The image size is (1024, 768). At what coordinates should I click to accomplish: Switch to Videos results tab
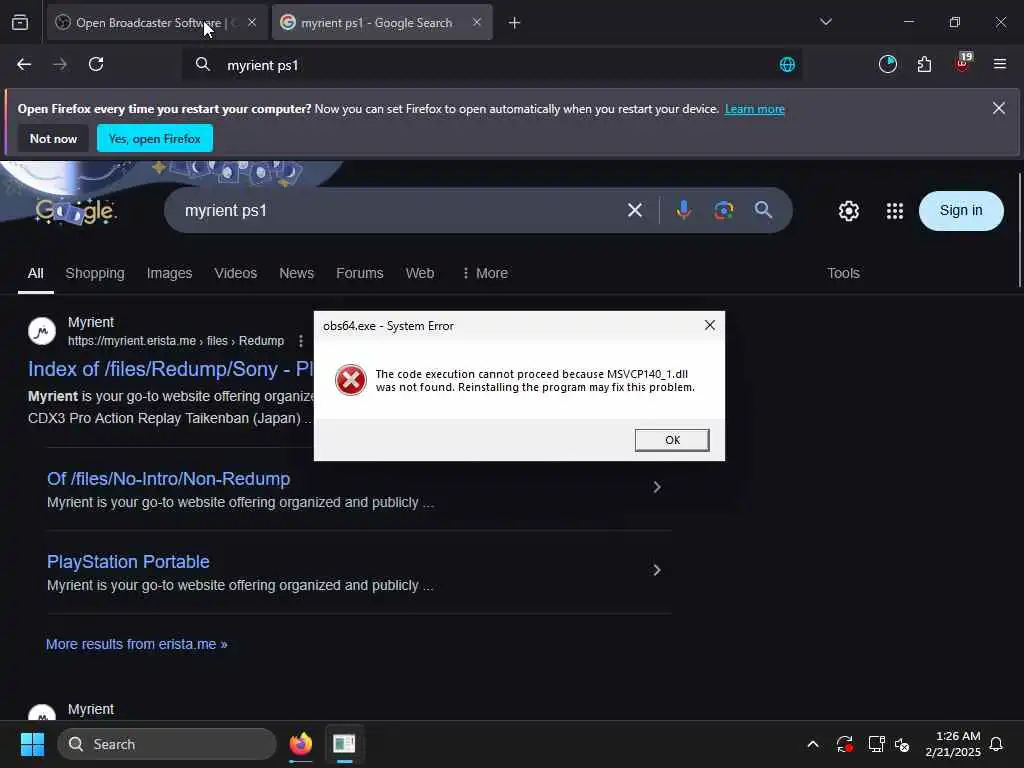pyautogui.click(x=236, y=273)
